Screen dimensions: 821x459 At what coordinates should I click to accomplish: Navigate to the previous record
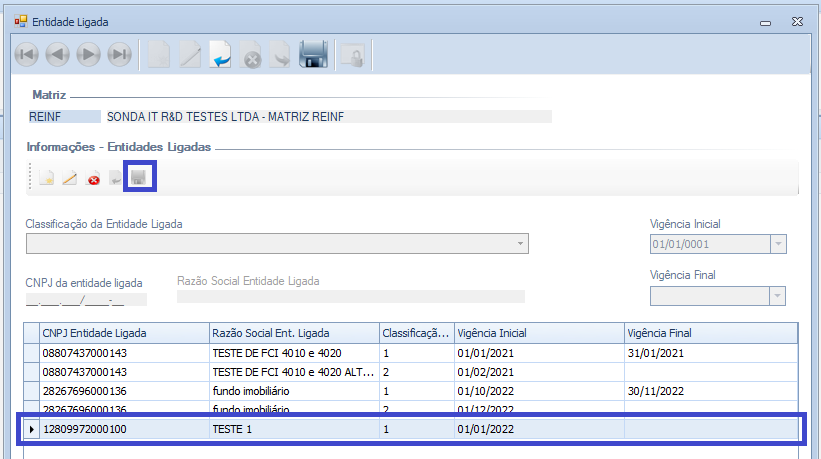(57, 56)
